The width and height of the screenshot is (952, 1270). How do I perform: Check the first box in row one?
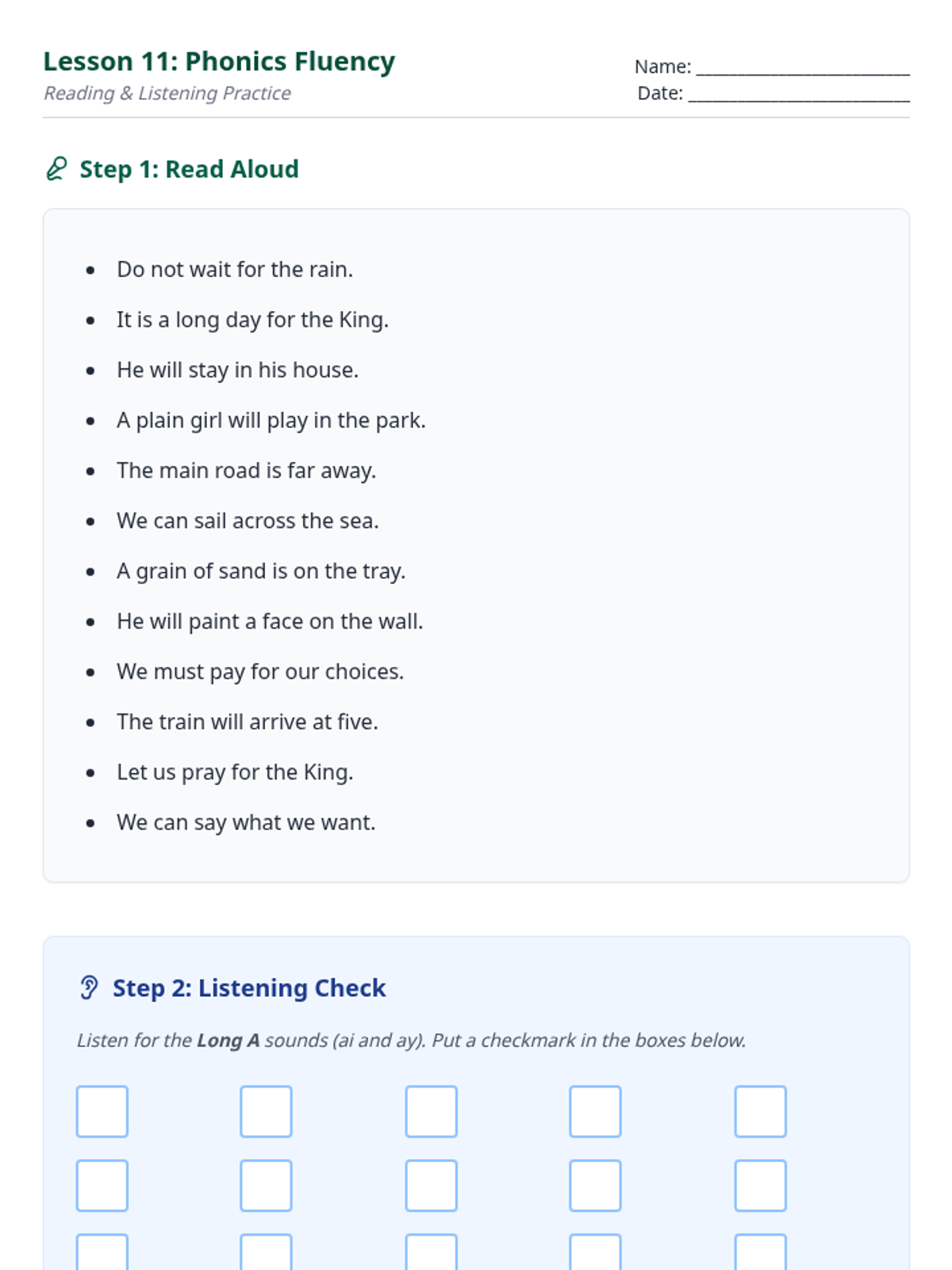pos(102,1111)
